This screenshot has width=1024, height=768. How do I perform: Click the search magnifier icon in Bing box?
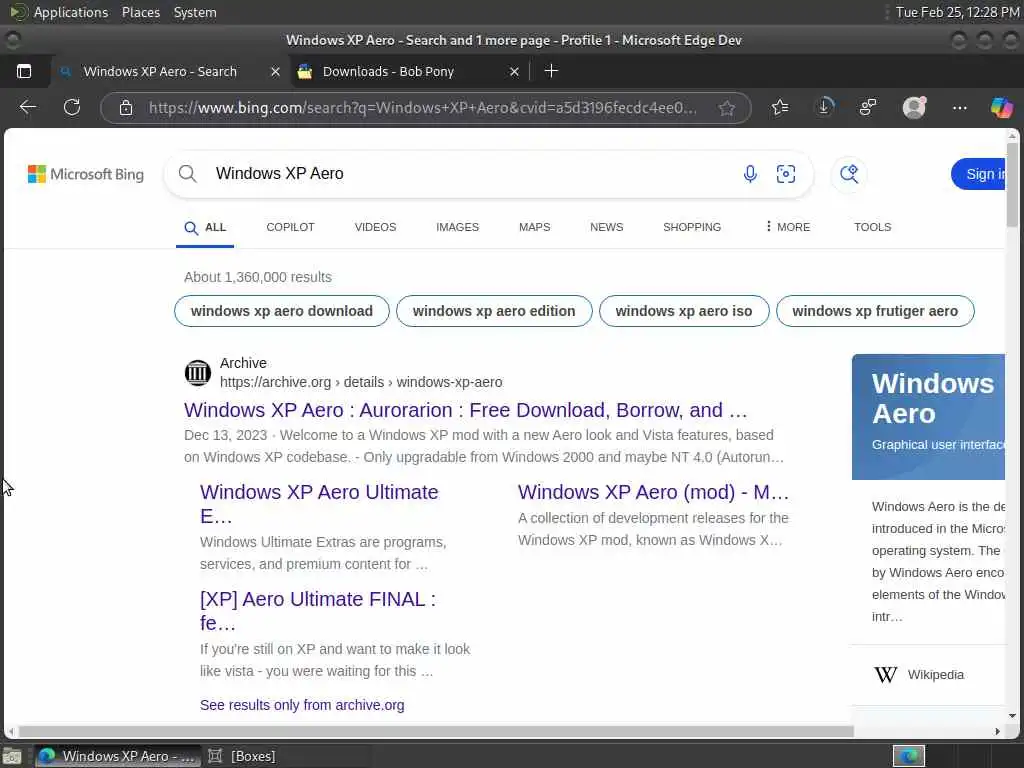click(187, 174)
